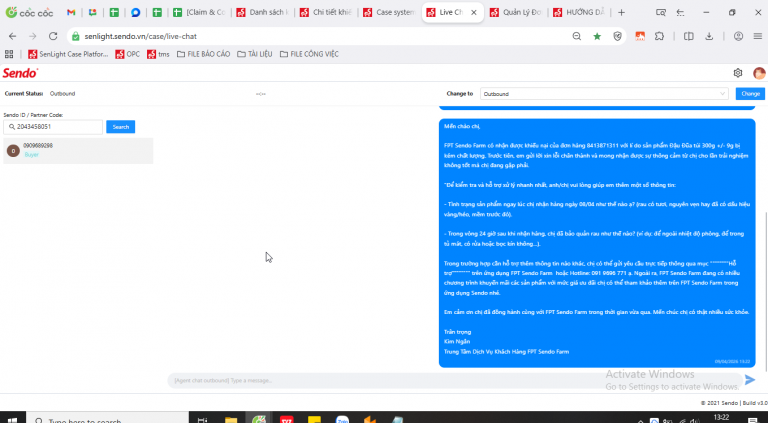Open Cốc Cốc from the taskbar
Image resolution: width=768 pixels, height=423 pixels.
click(259, 420)
